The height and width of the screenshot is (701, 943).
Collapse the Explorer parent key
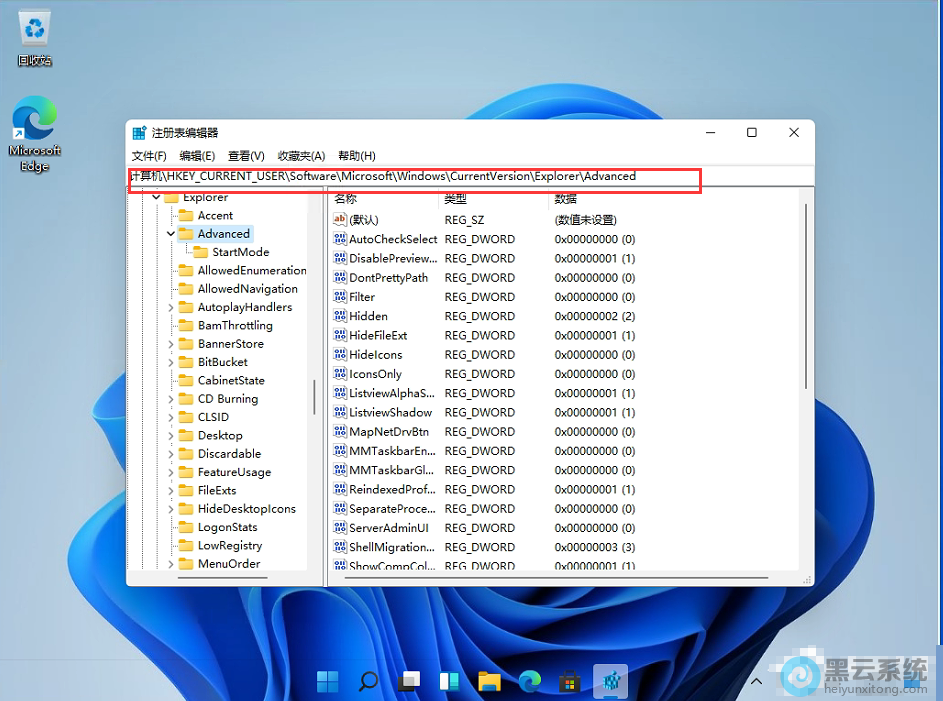tap(157, 198)
